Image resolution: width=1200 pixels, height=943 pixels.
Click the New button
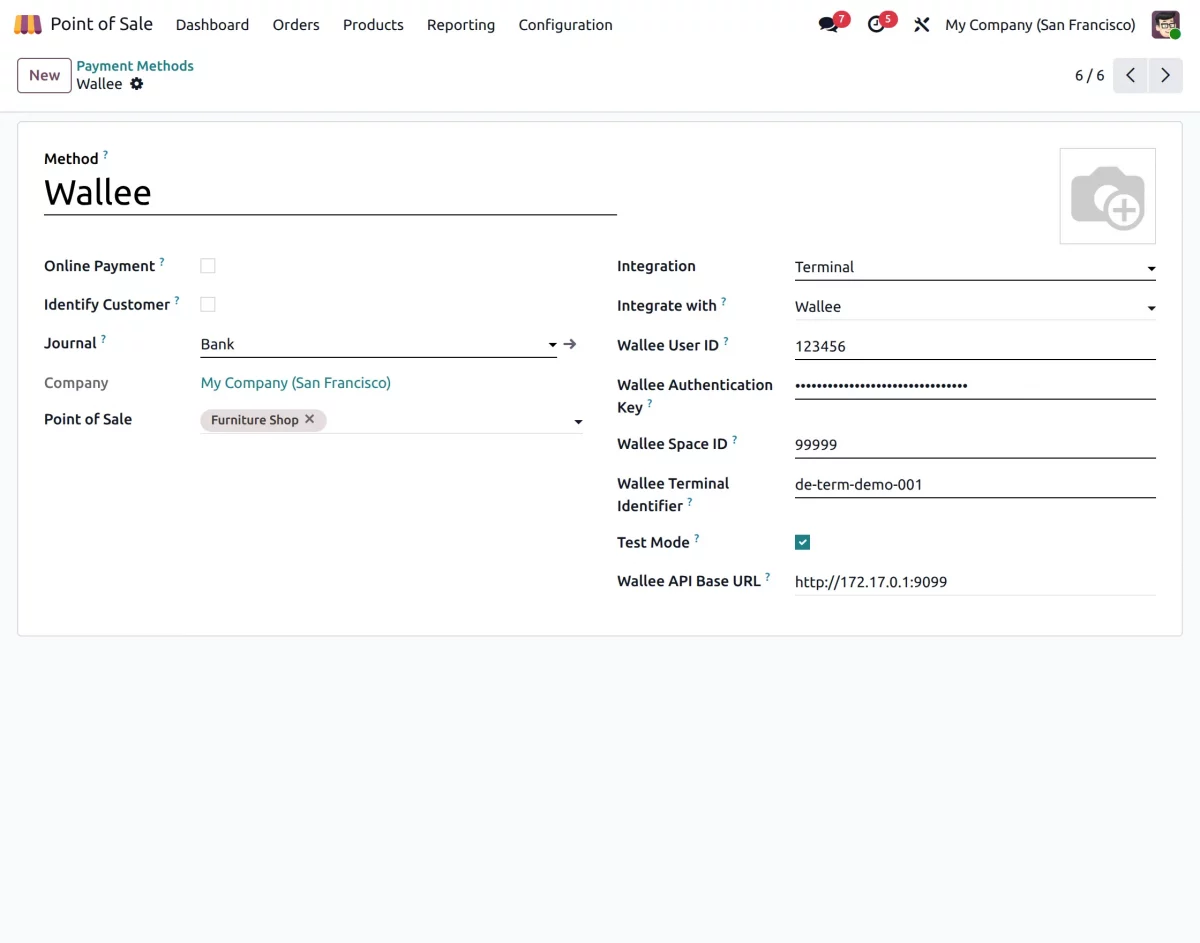44,75
